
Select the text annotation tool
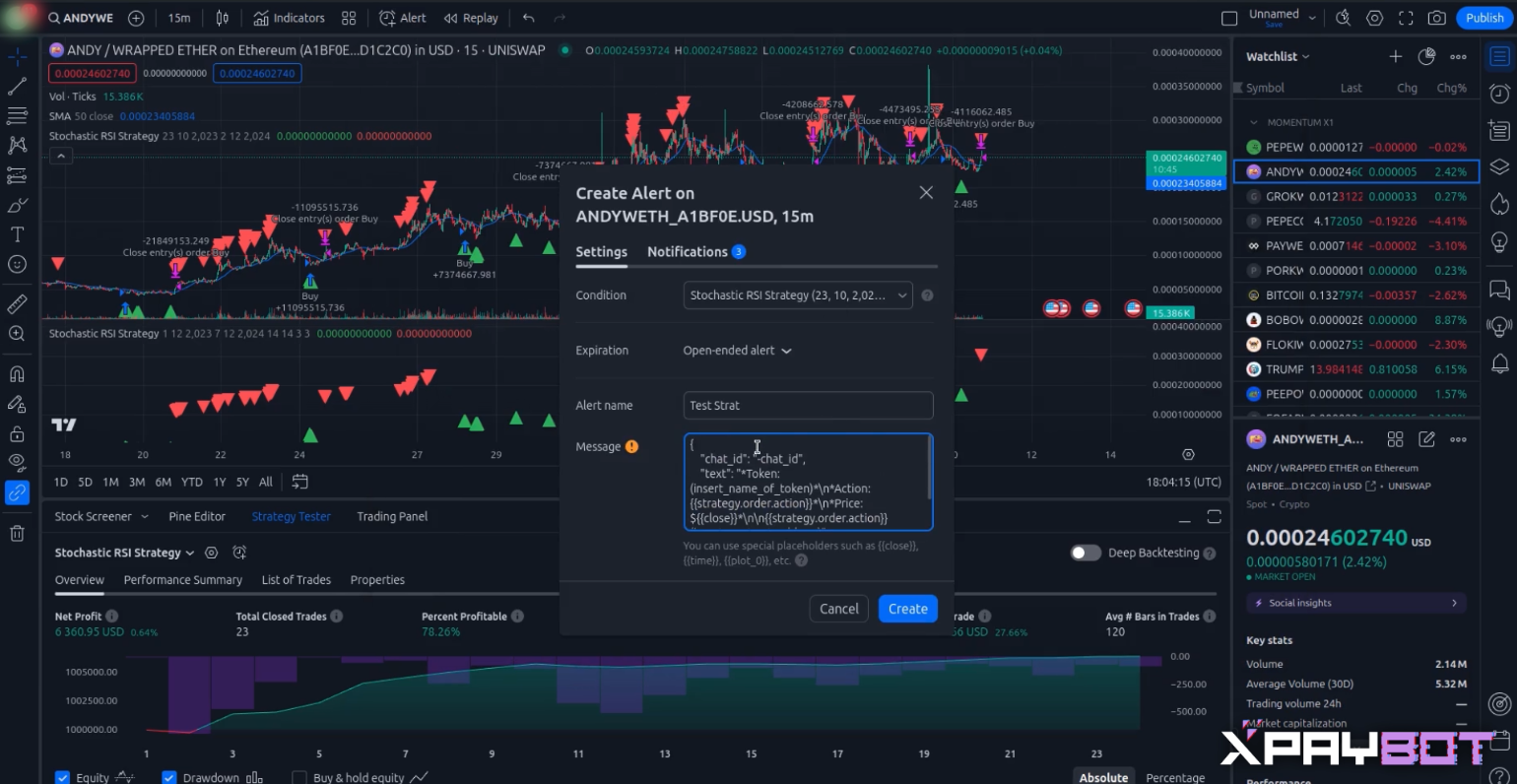click(x=17, y=234)
